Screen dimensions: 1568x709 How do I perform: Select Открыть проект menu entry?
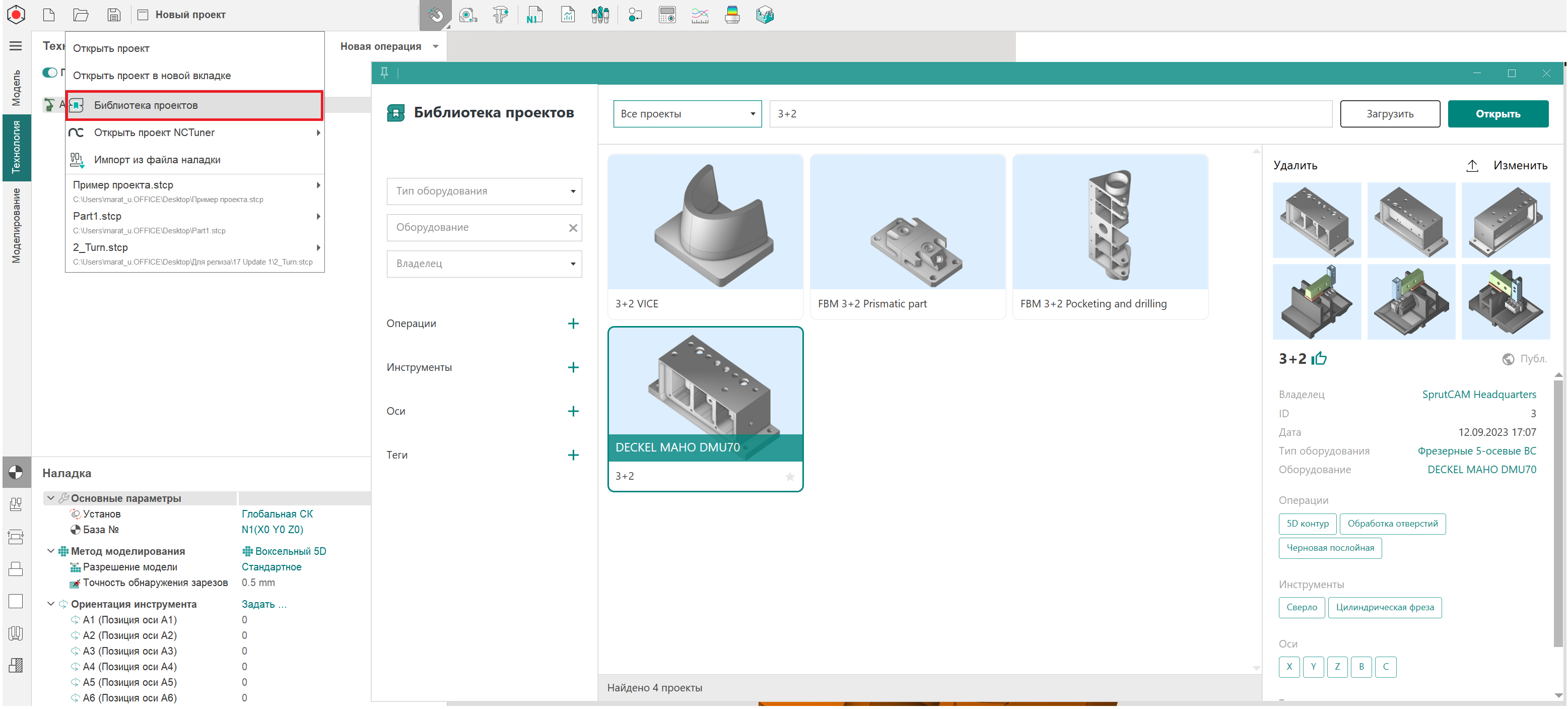(194, 48)
